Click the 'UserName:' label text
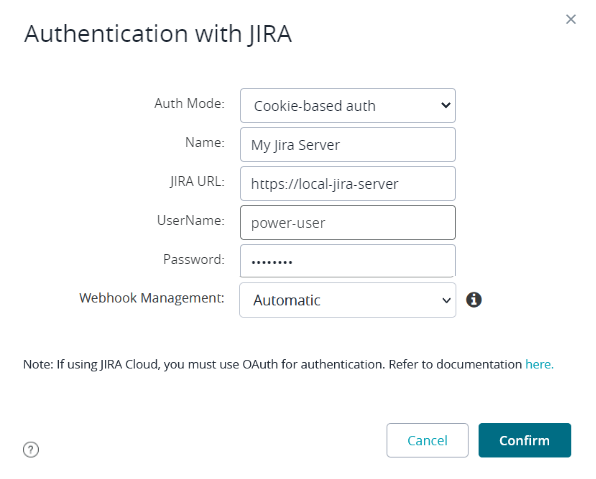596x479 pixels. [x=191, y=220]
